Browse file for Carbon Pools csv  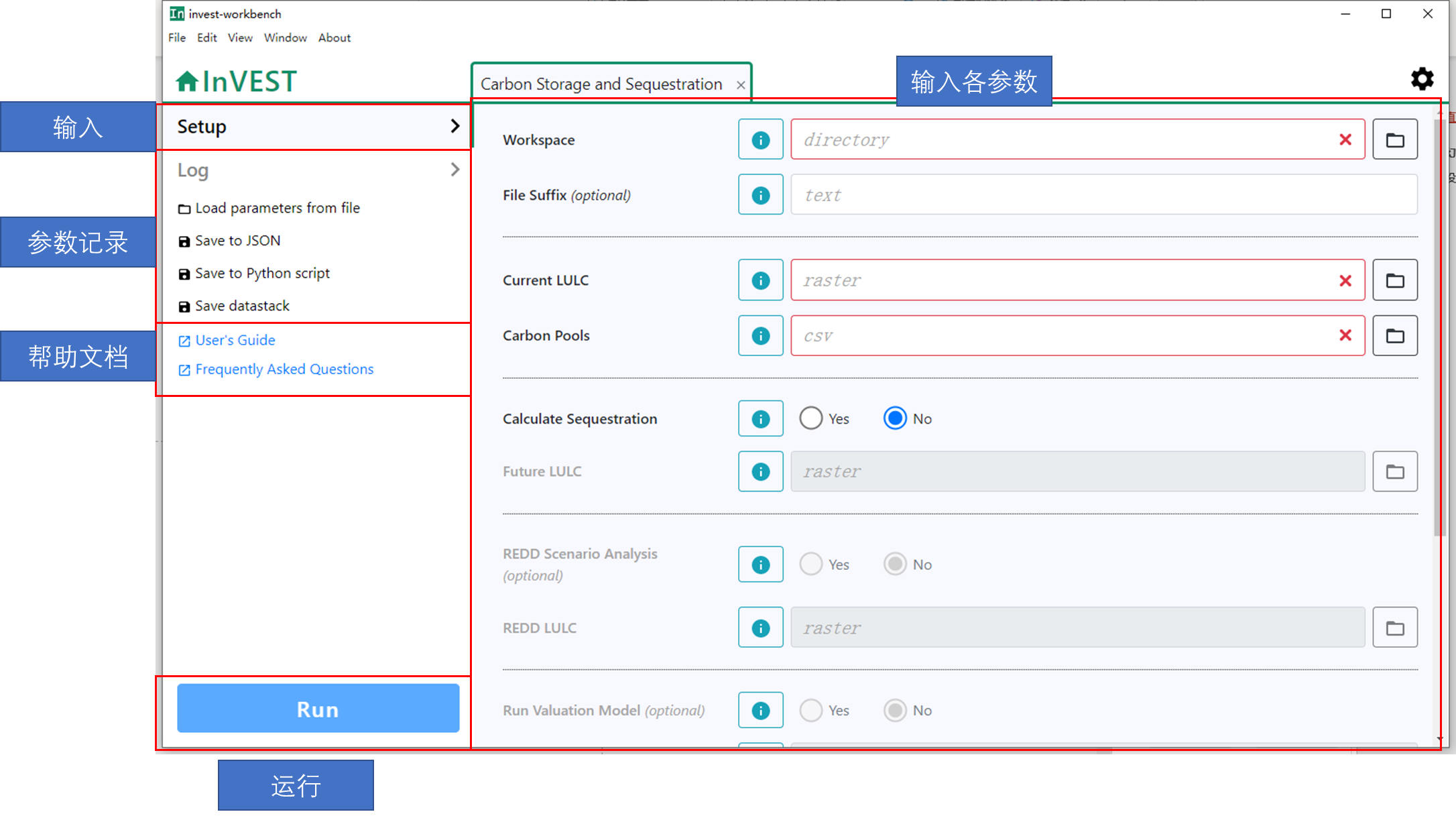1394,335
